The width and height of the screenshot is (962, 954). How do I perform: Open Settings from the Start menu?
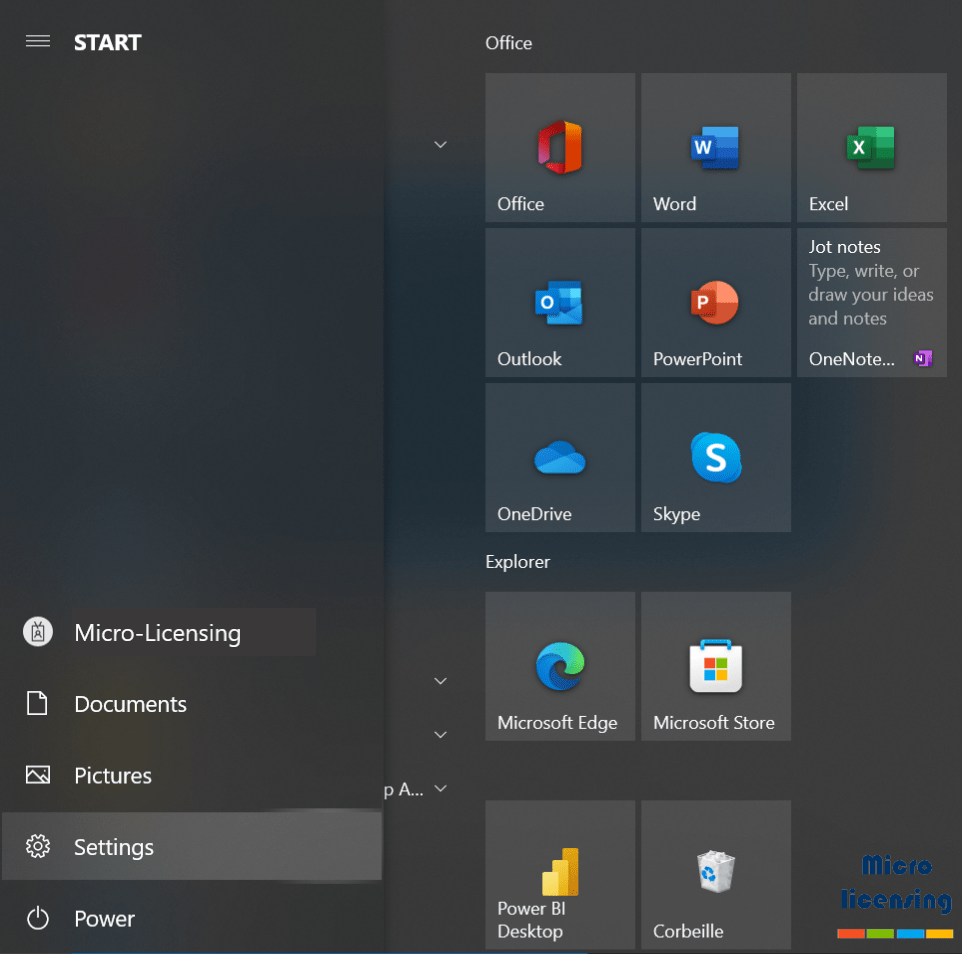click(x=191, y=847)
